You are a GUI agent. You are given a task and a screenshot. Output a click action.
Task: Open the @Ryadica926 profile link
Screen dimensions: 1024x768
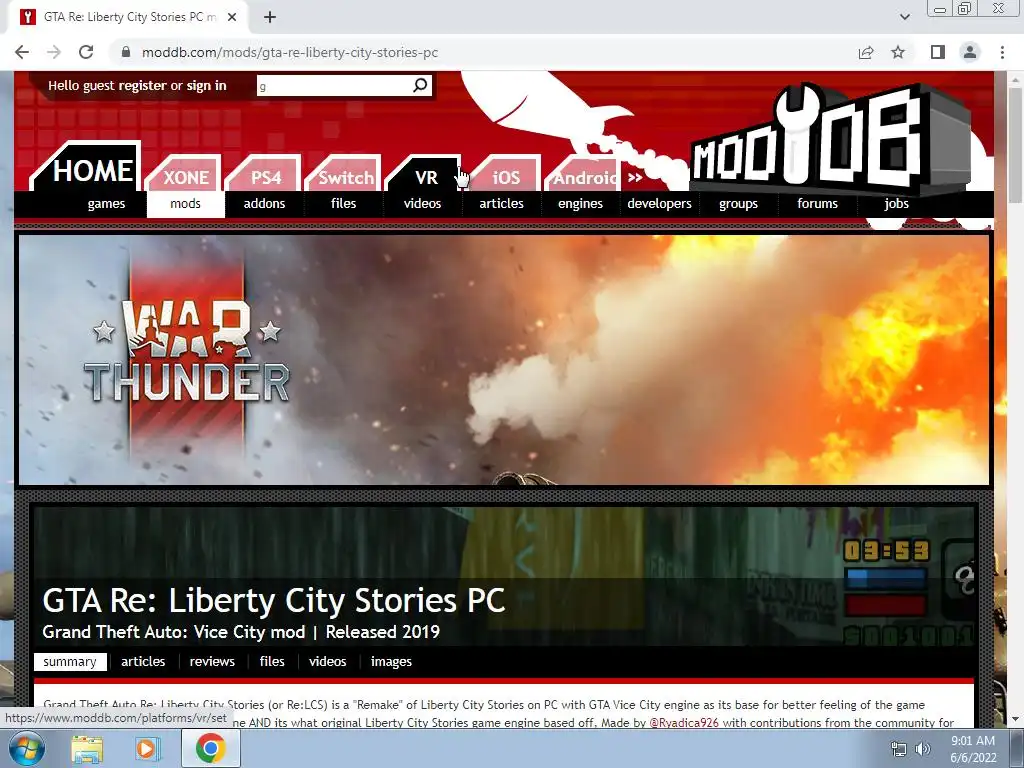coord(684,723)
